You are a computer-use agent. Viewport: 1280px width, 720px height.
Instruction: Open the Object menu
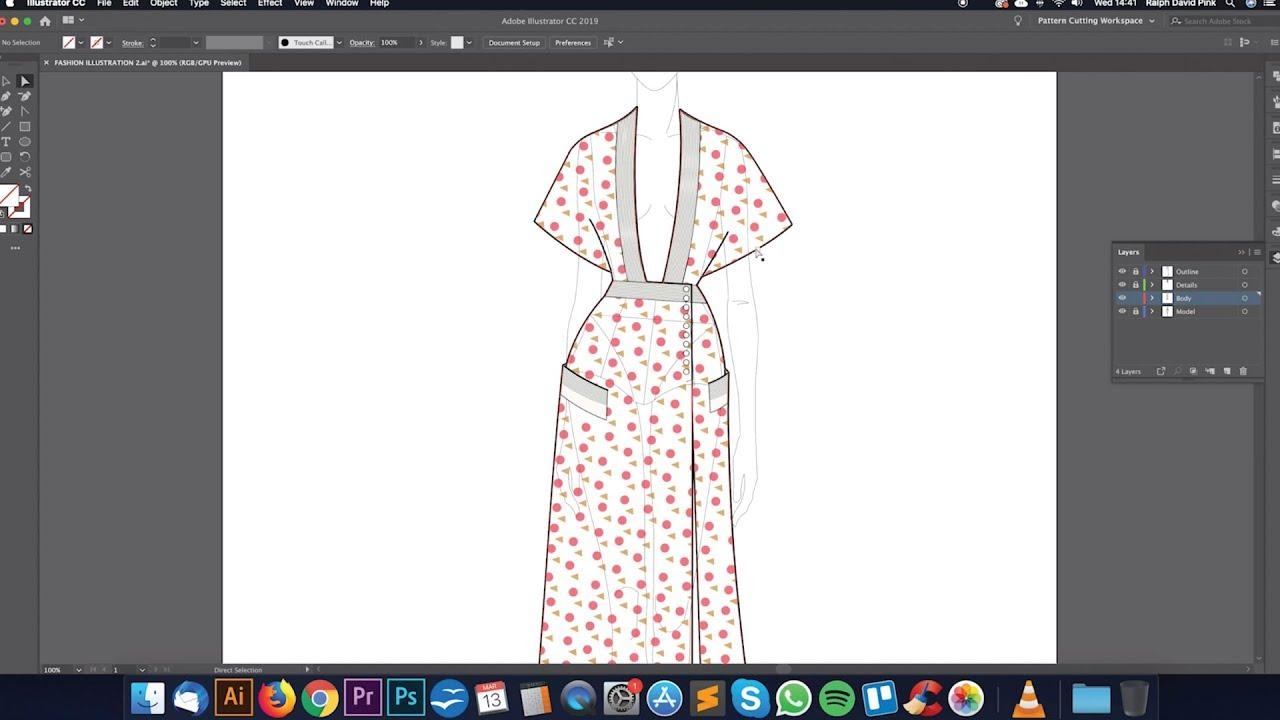[163, 4]
